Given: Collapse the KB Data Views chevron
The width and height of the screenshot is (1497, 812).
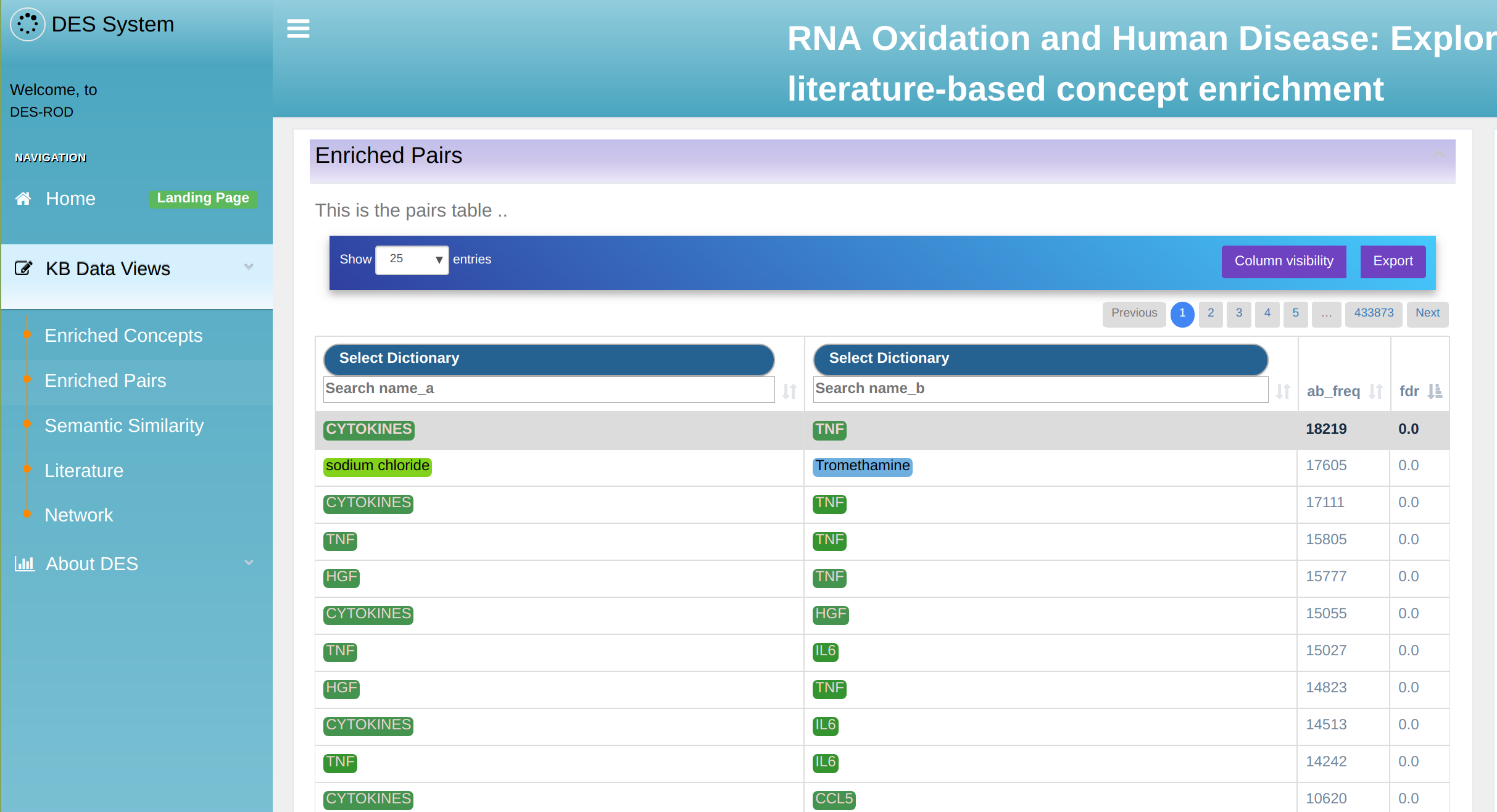Looking at the screenshot, I should tap(249, 267).
